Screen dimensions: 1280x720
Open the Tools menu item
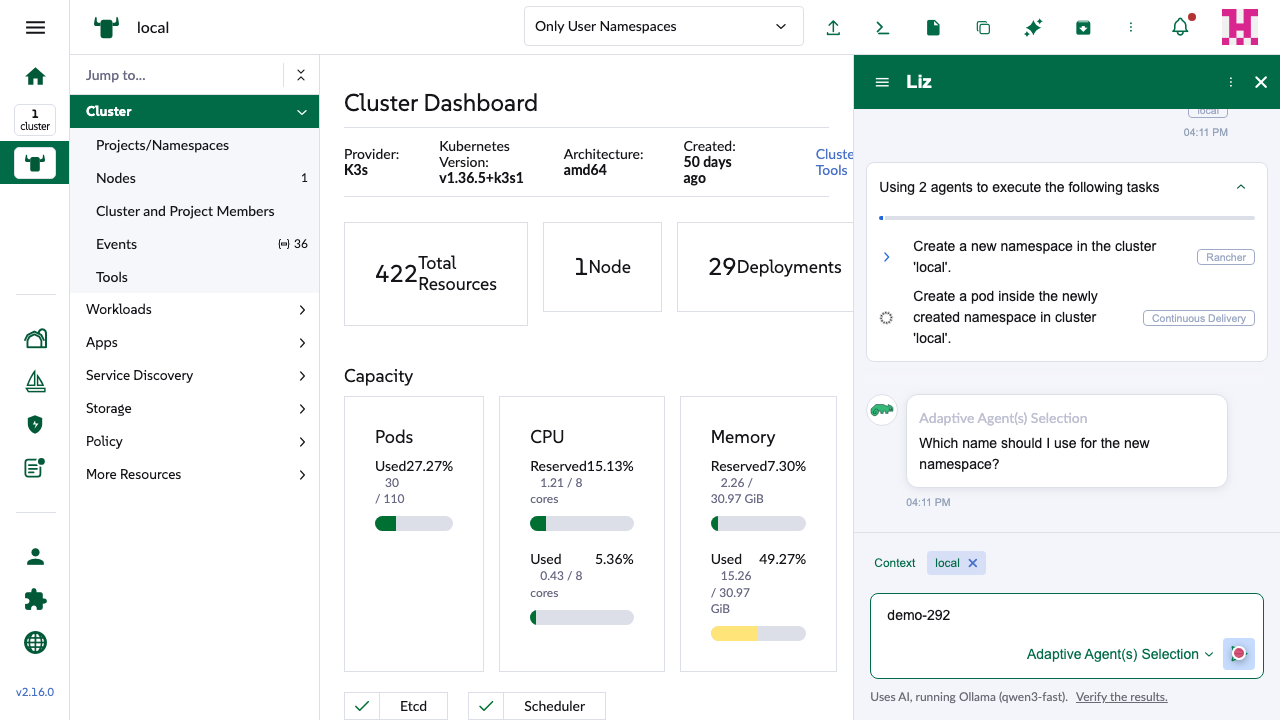coord(195,277)
